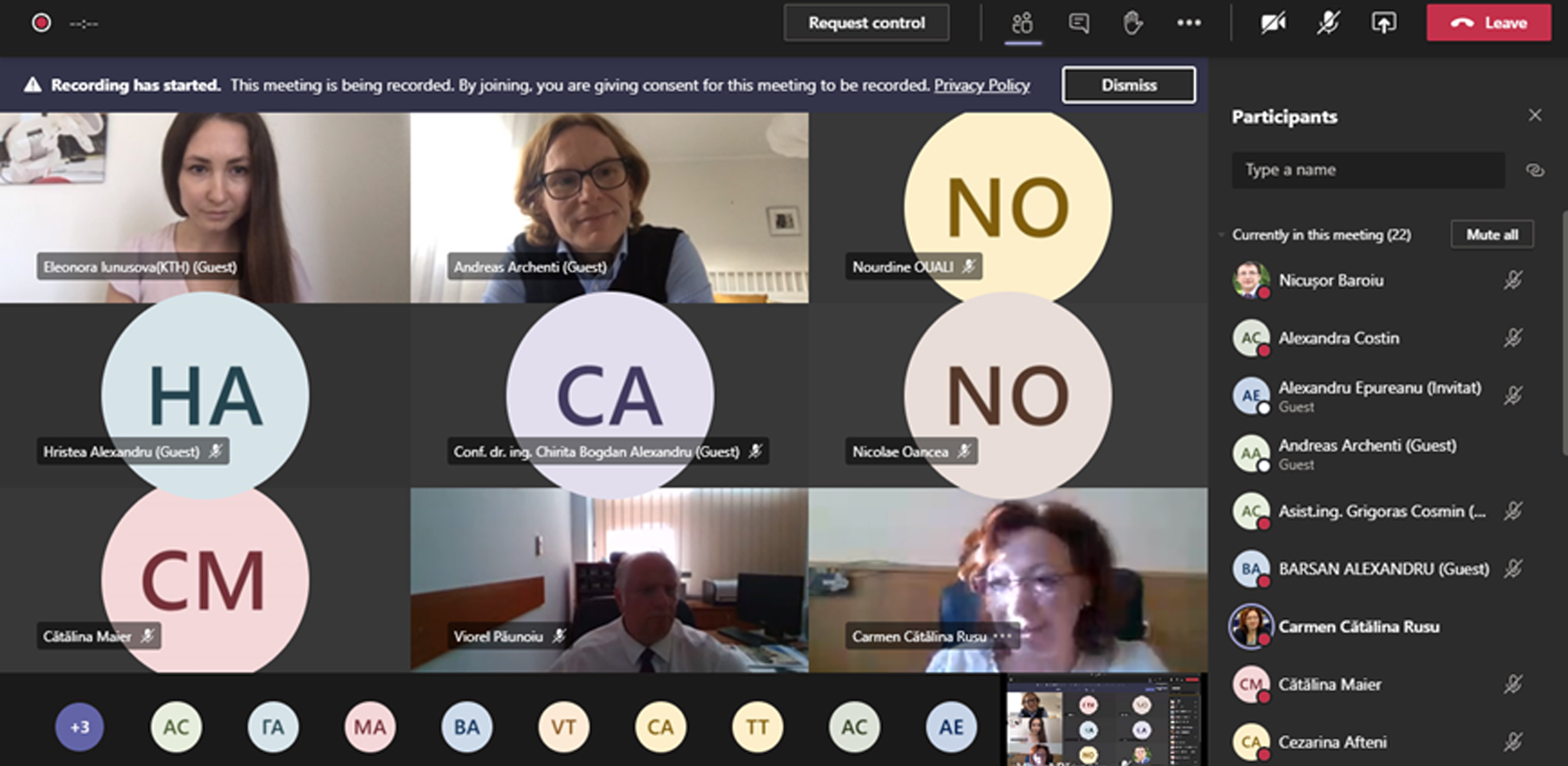This screenshot has height=766, width=1568.
Task: Click the TT avatar in bottom strip
Action: 757,727
